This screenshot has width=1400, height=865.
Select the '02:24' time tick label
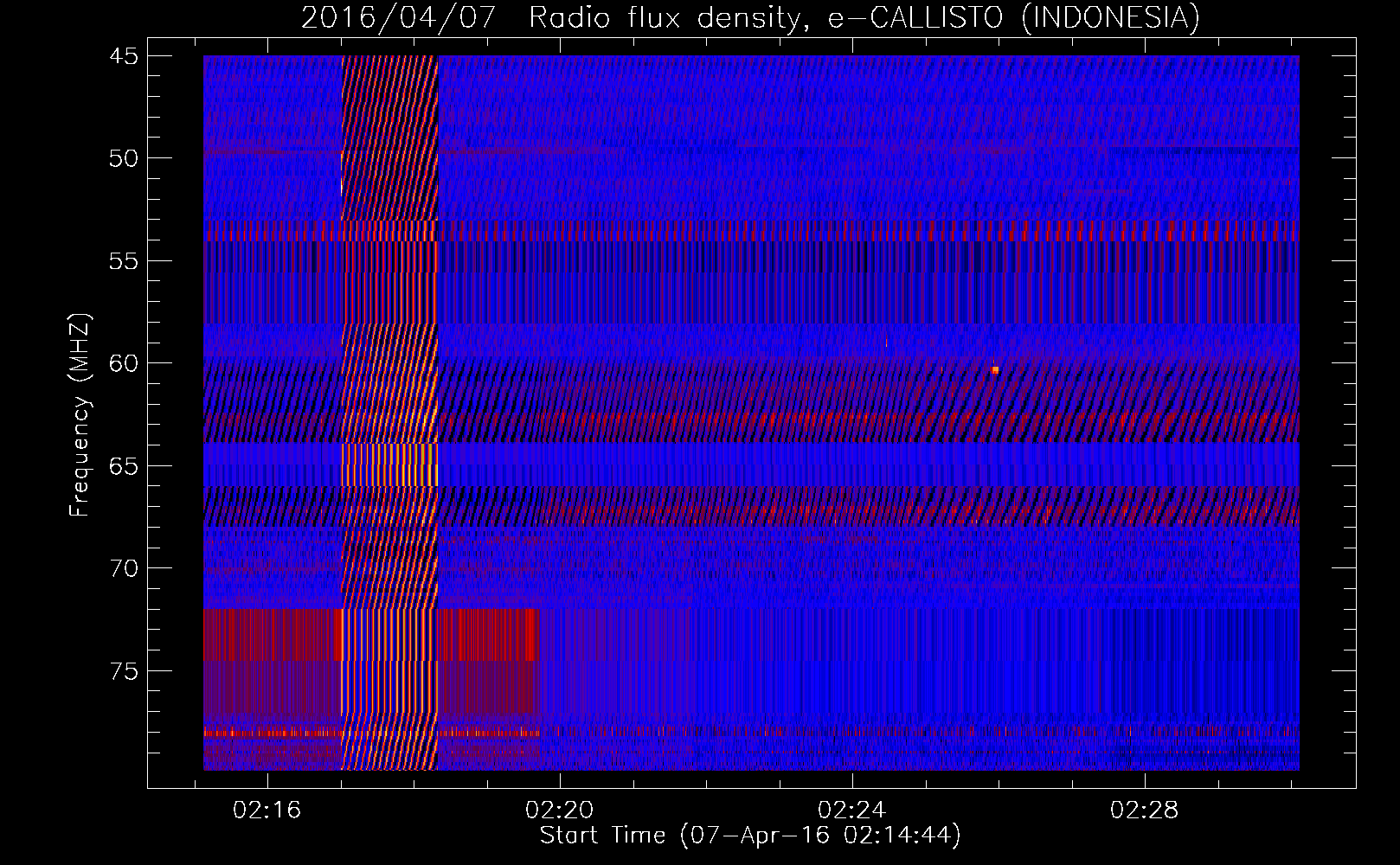(x=851, y=811)
